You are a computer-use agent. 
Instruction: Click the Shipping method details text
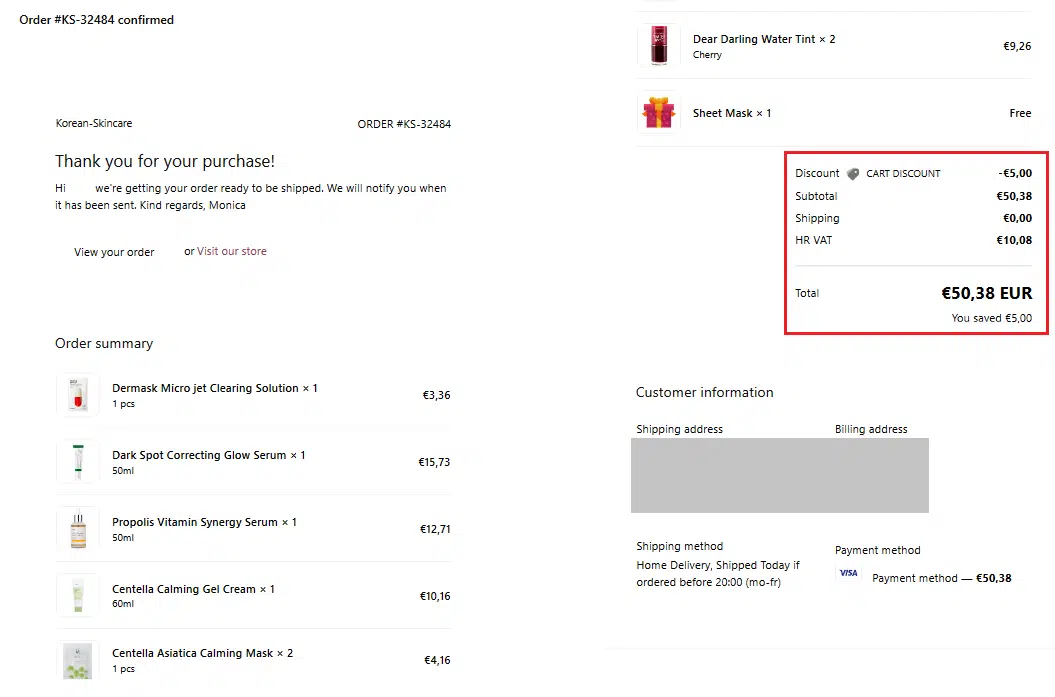coord(718,573)
